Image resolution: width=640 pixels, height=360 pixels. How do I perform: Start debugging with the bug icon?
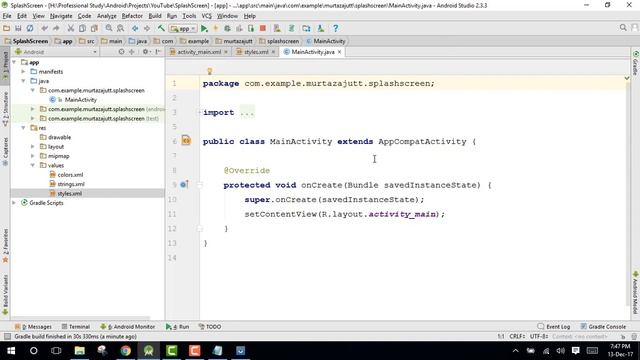click(227, 28)
